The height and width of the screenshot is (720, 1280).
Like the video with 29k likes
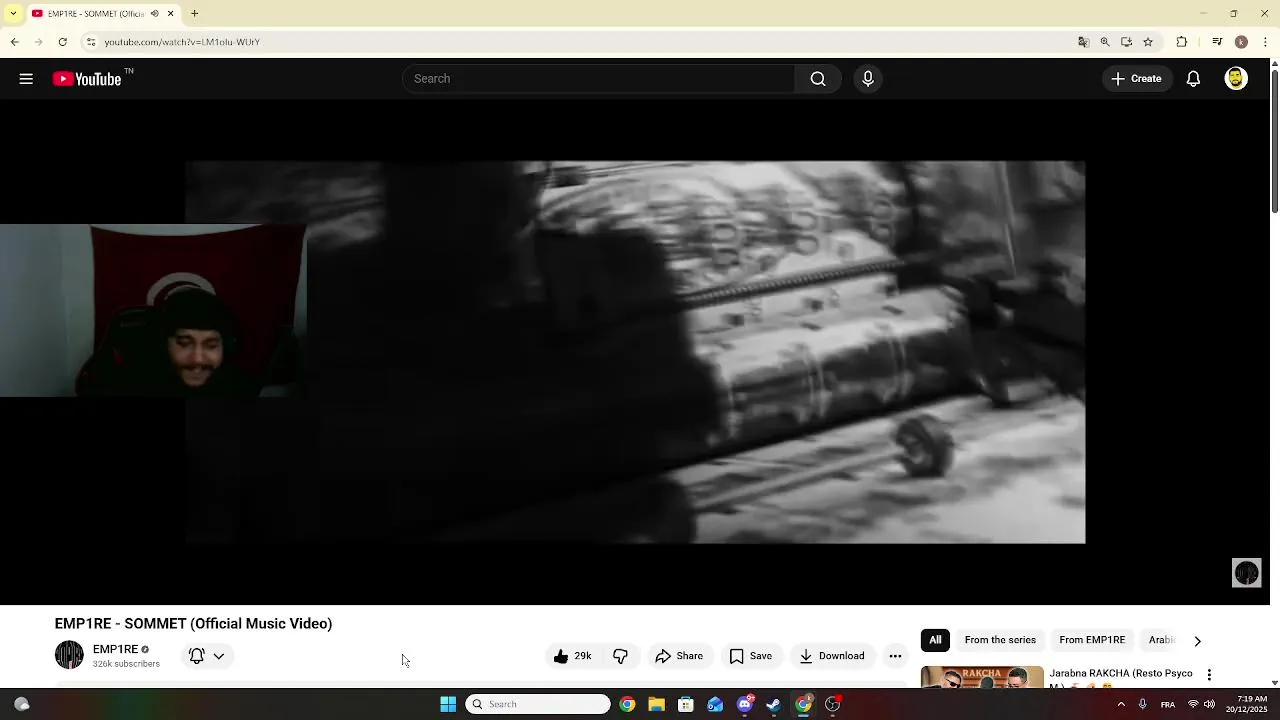tap(573, 656)
